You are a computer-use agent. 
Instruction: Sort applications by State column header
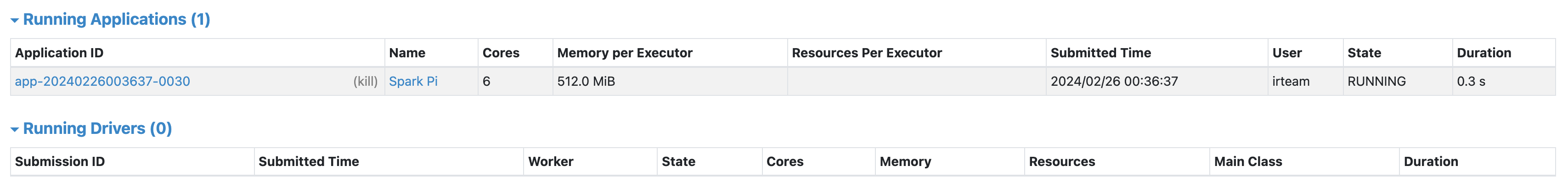coord(1364,53)
